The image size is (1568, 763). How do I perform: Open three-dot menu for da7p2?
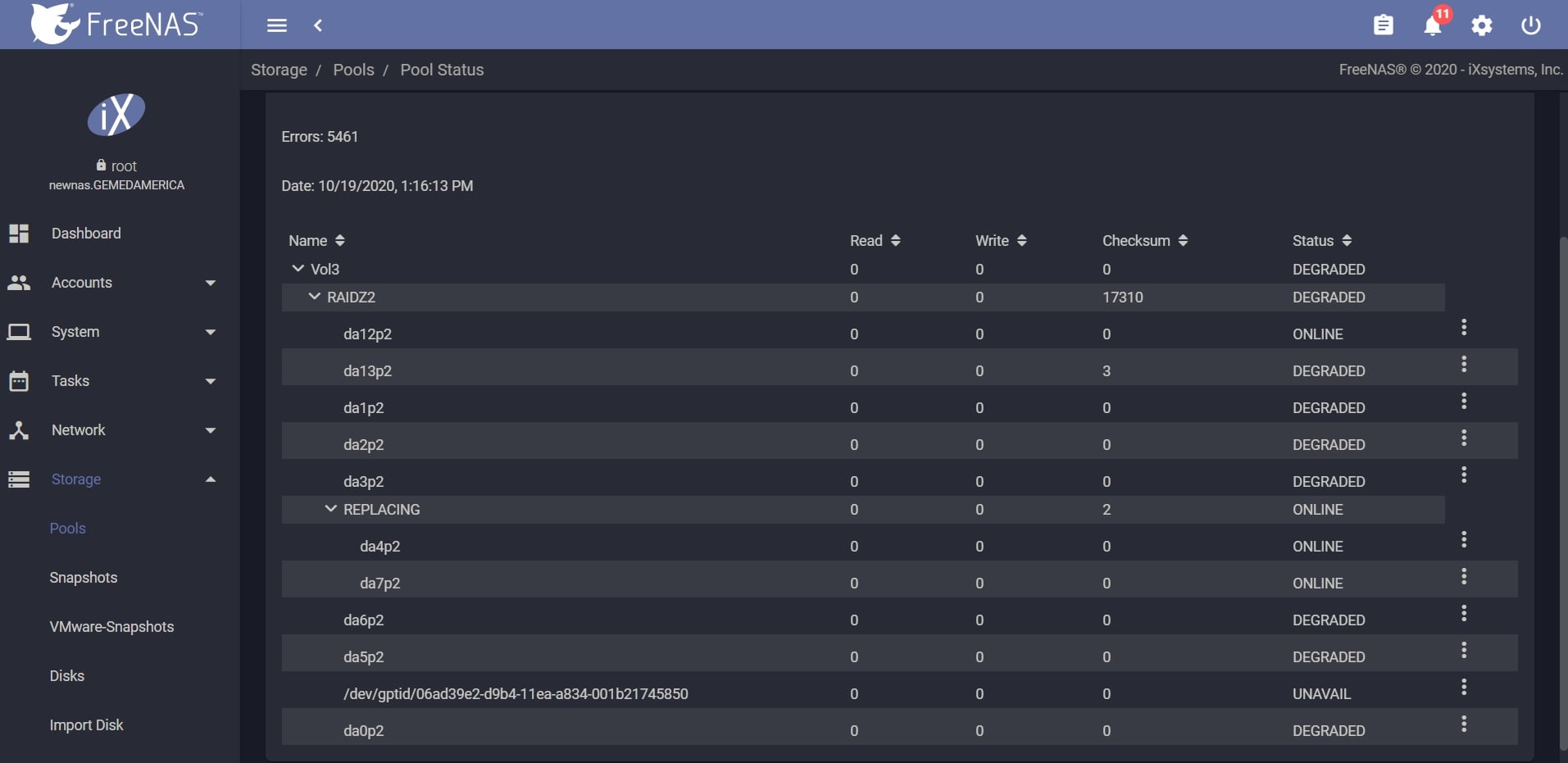1464,577
